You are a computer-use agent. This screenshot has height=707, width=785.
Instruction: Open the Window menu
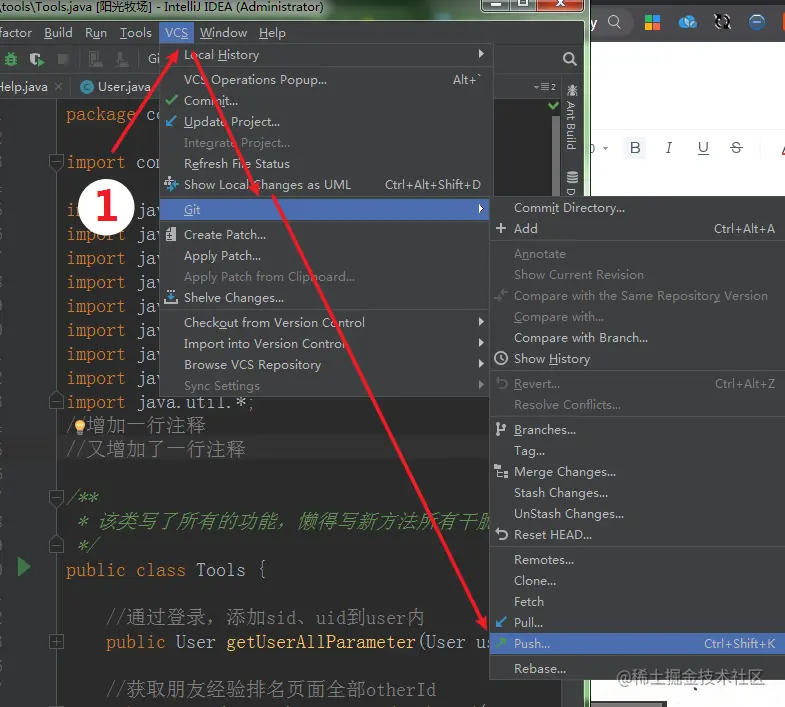(223, 33)
